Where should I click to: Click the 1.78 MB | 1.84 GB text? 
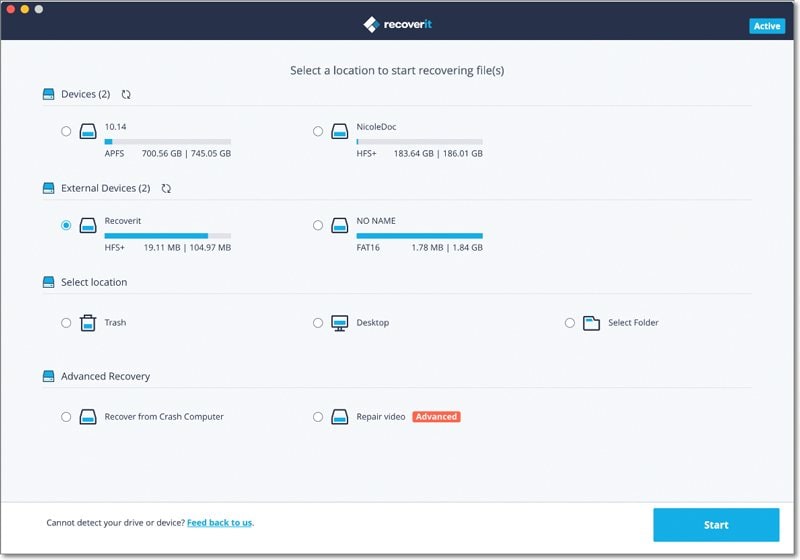(447, 247)
